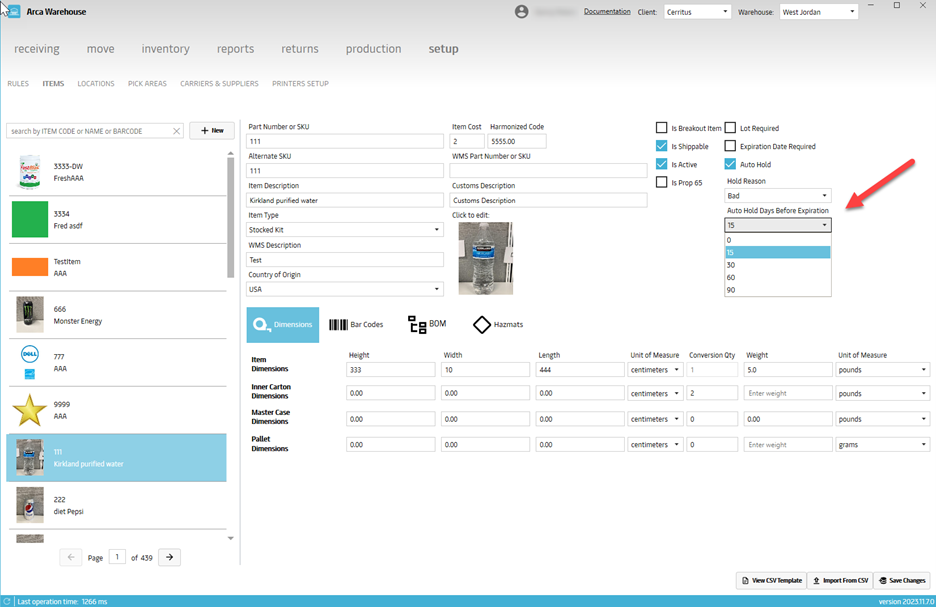Clear the item search box with X

[x=177, y=131]
